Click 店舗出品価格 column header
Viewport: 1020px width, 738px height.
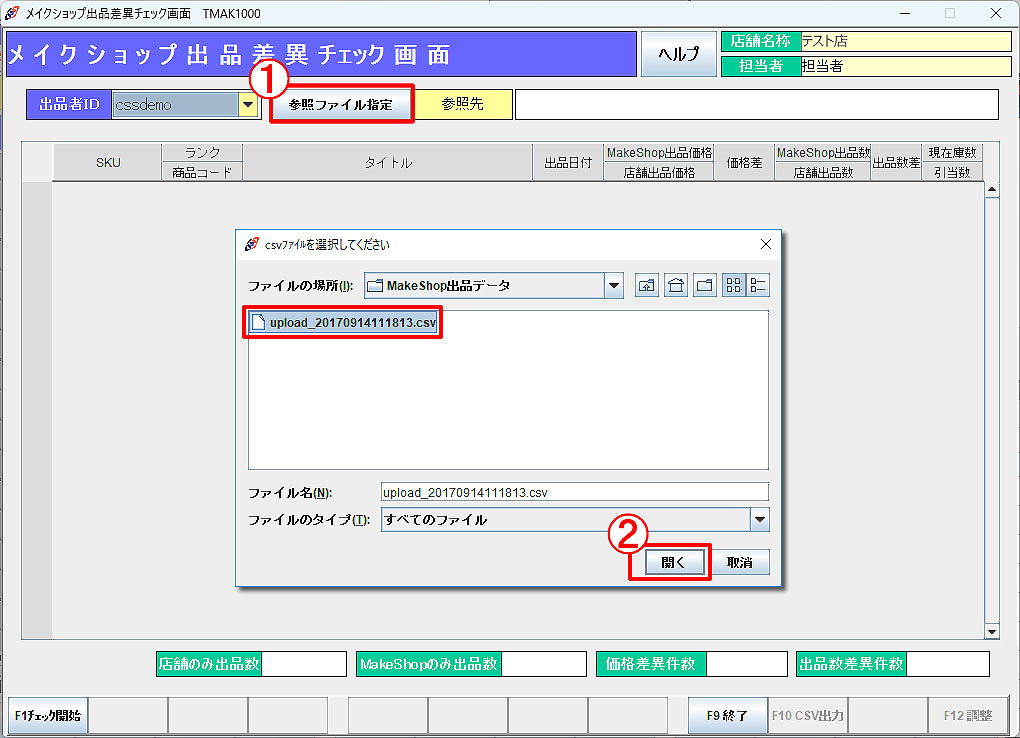659,172
